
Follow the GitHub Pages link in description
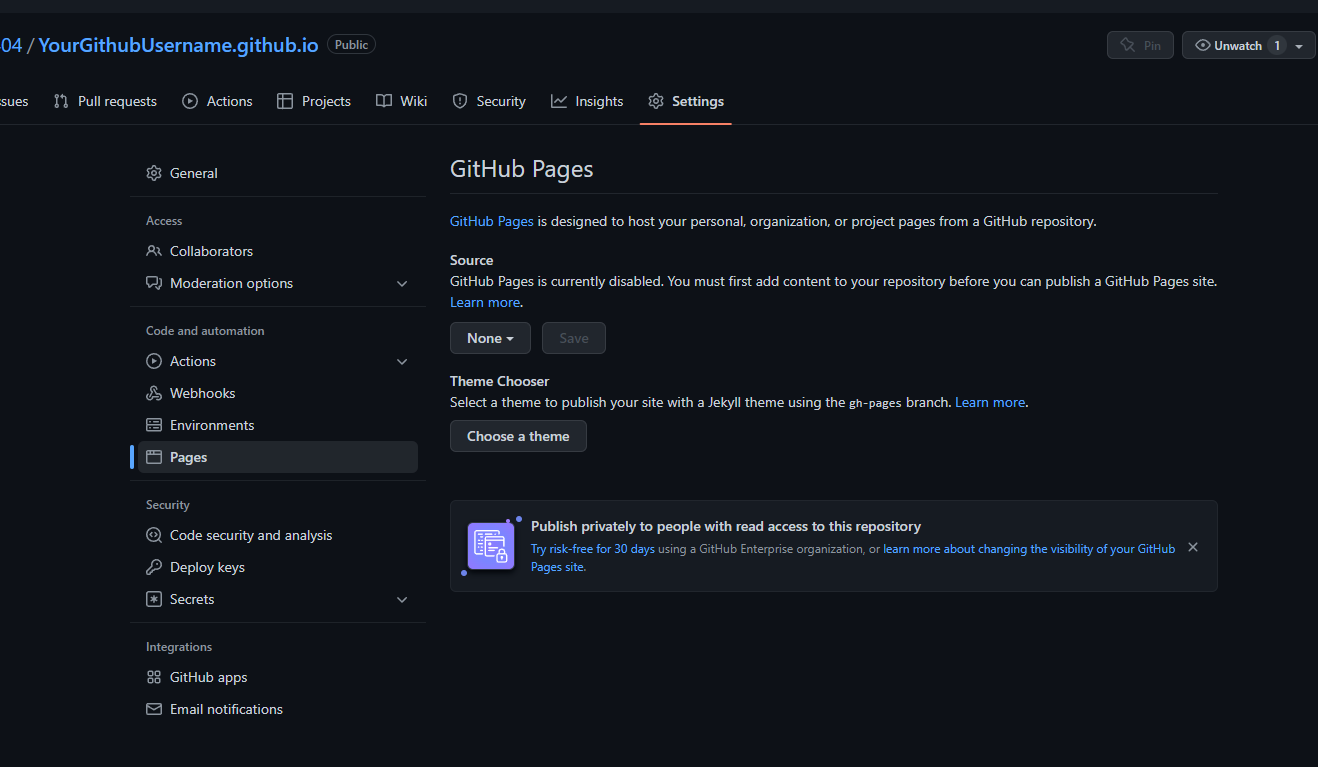[x=492, y=221]
